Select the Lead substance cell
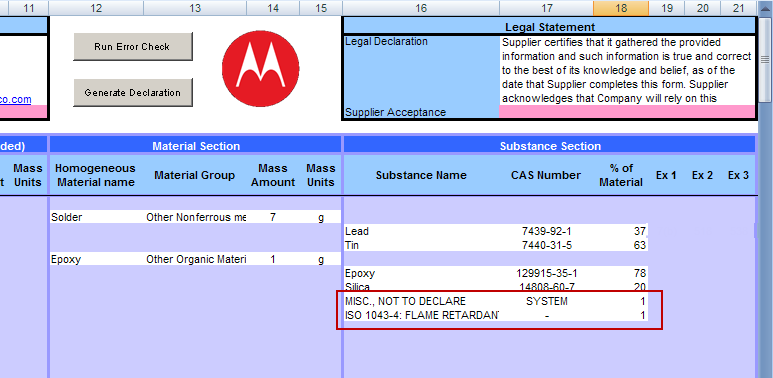Viewport: 773px width, 378px height. click(422, 231)
